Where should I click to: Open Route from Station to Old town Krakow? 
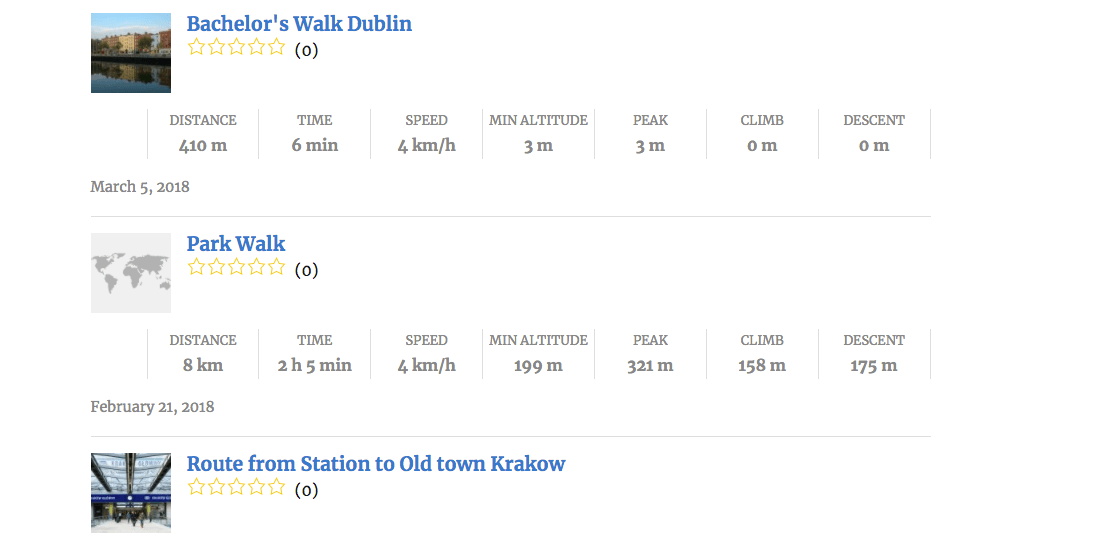click(x=376, y=464)
